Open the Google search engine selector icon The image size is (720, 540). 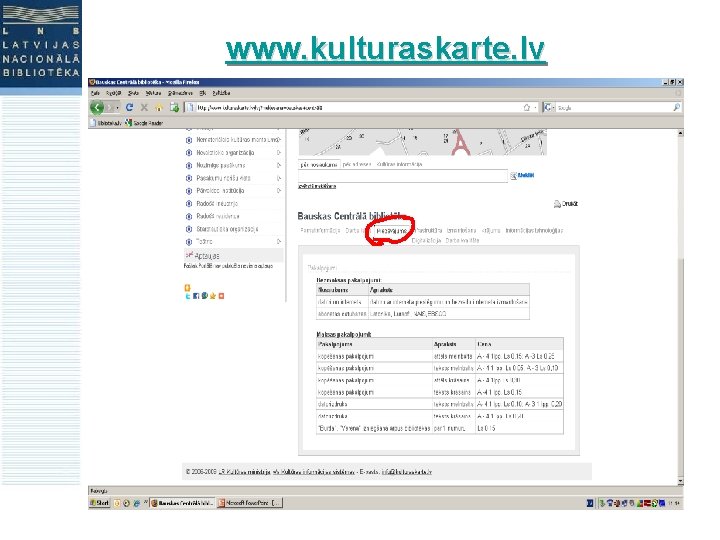[x=549, y=107]
